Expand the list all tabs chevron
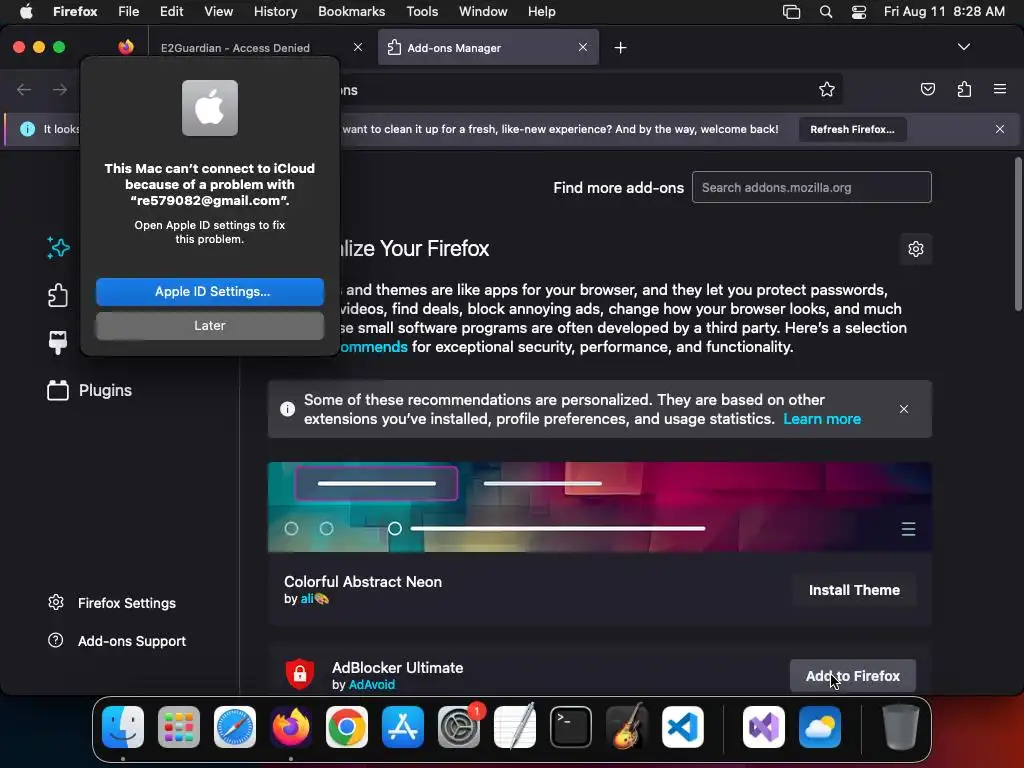The height and width of the screenshot is (768, 1024). (963, 47)
